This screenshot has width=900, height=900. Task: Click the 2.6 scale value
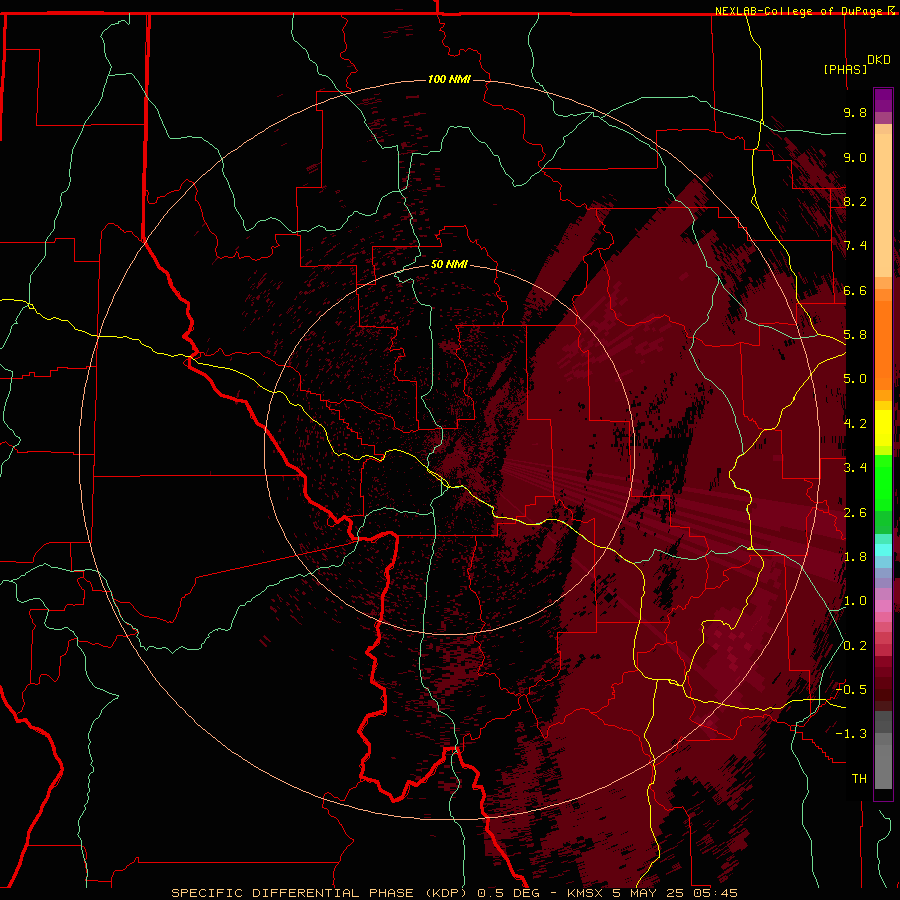[x=855, y=513]
